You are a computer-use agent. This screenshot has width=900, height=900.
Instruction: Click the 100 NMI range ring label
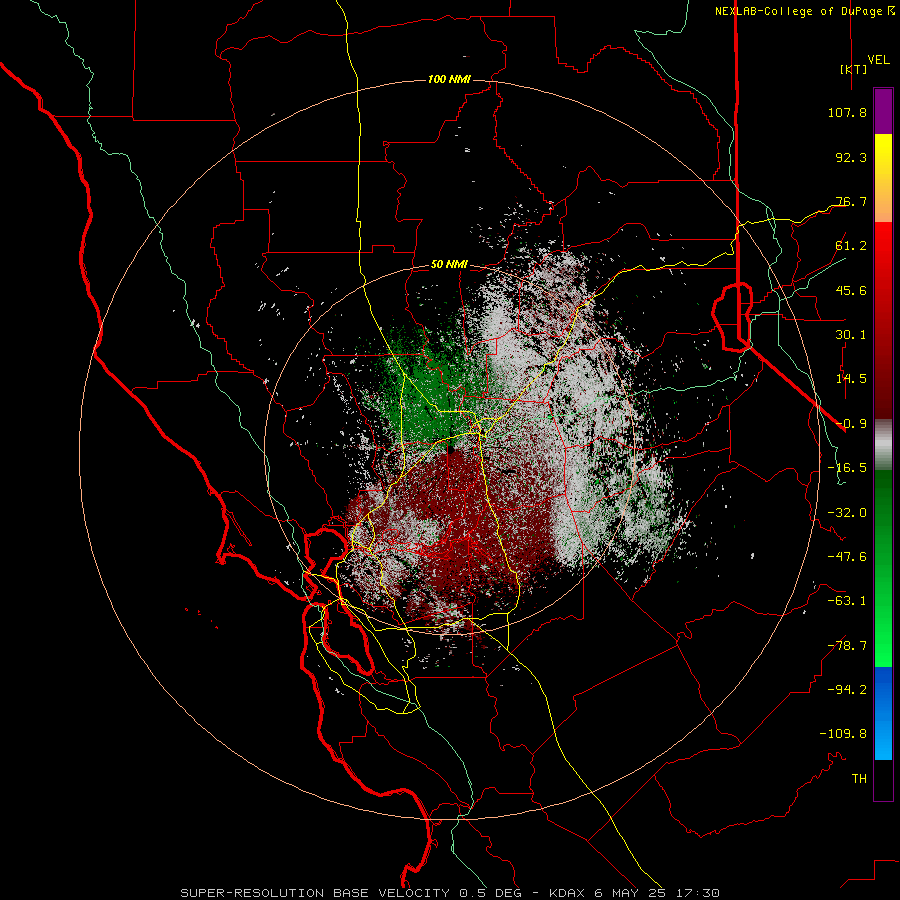tap(449, 79)
